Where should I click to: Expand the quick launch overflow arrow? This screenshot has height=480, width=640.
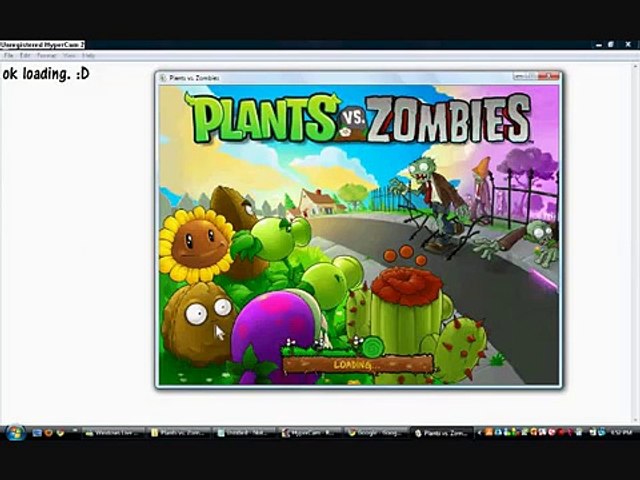coord(74,430)
